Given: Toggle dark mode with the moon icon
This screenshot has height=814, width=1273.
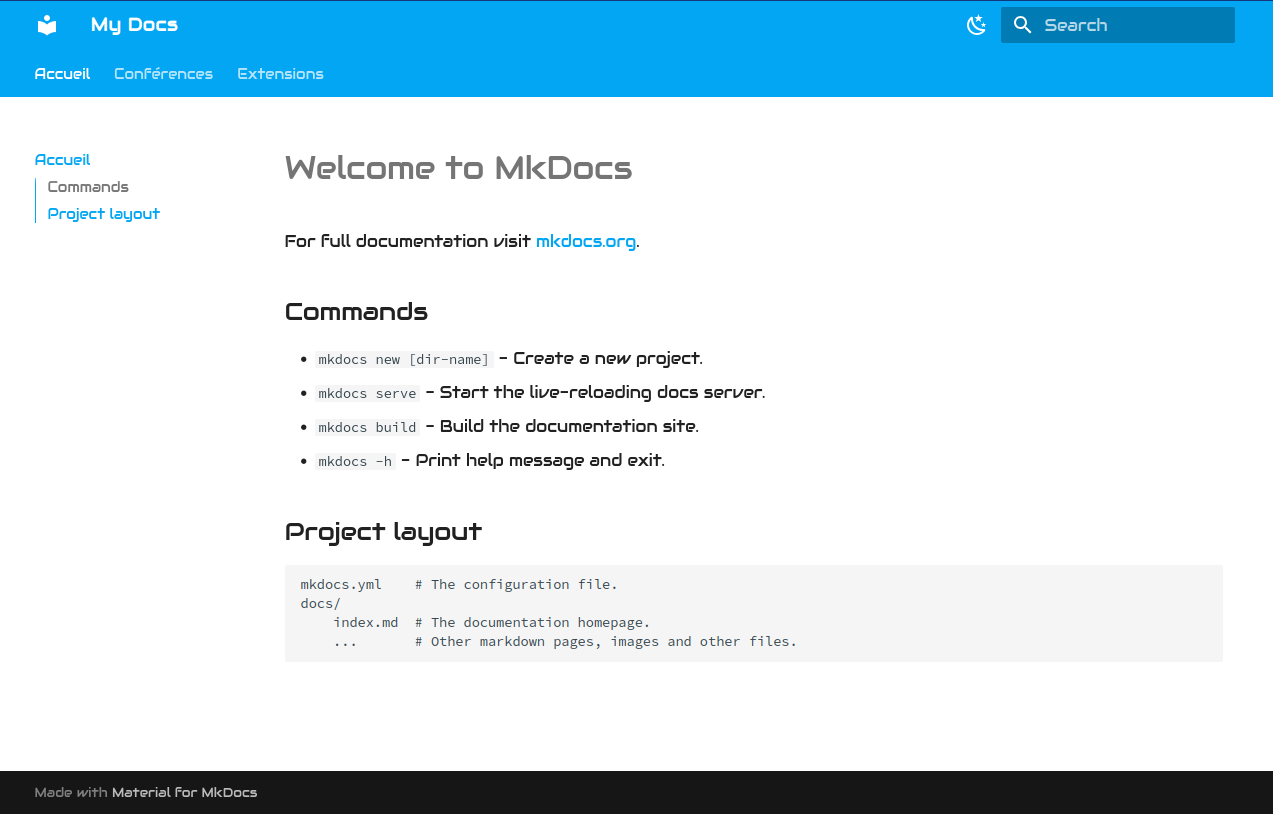Looking at the screenshot, I should 976,25.
